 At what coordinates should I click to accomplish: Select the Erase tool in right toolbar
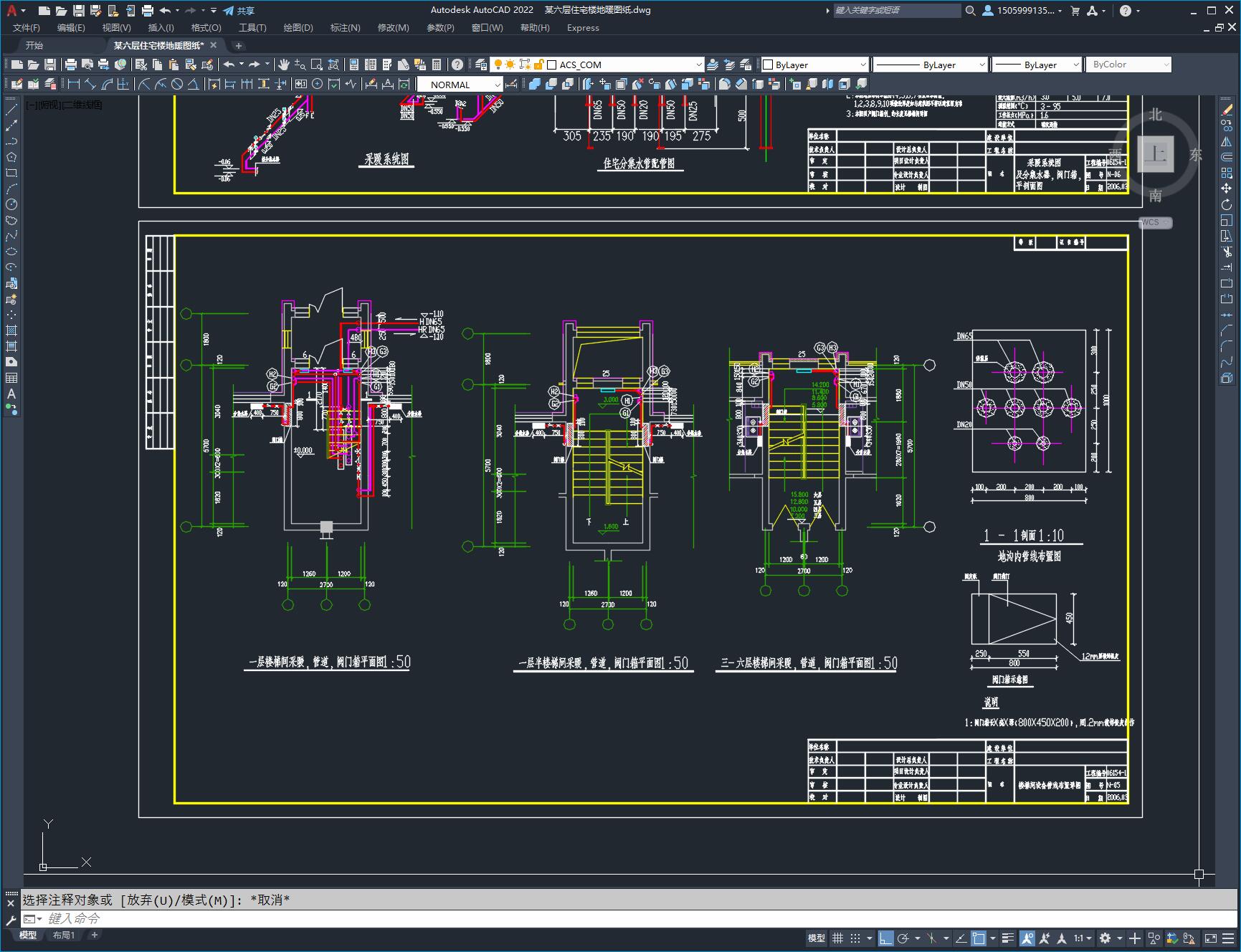tap(1227, 110)
